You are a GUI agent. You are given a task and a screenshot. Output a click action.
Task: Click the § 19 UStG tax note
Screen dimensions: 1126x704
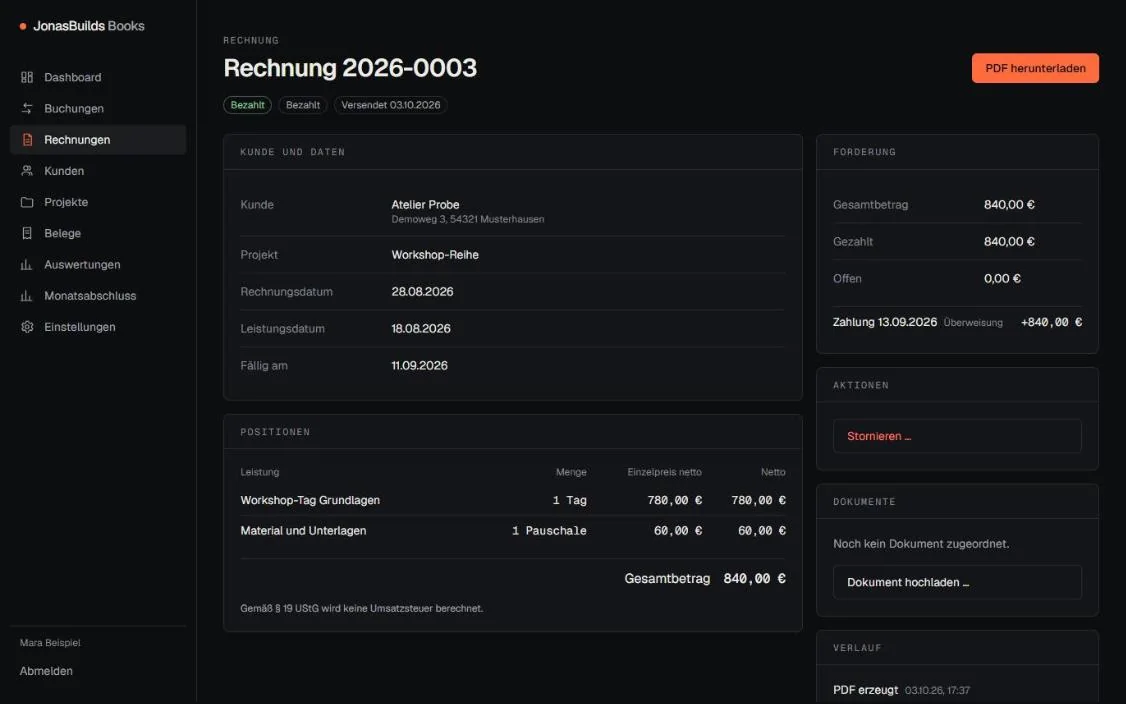click(x=361, y=608)
